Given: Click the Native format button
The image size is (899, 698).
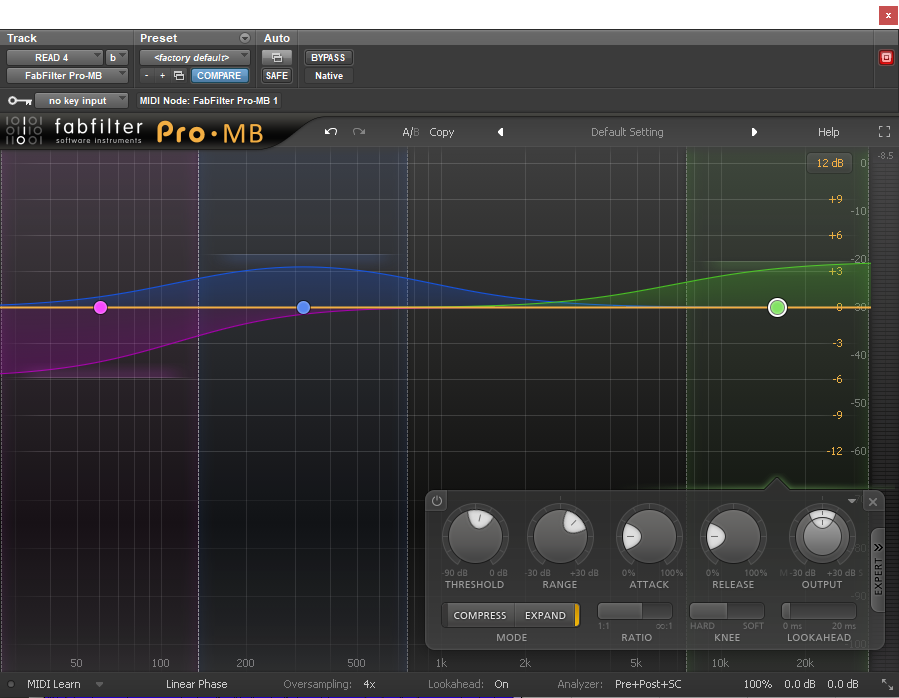Looking at the screenshot, I should tap(329, 75).
